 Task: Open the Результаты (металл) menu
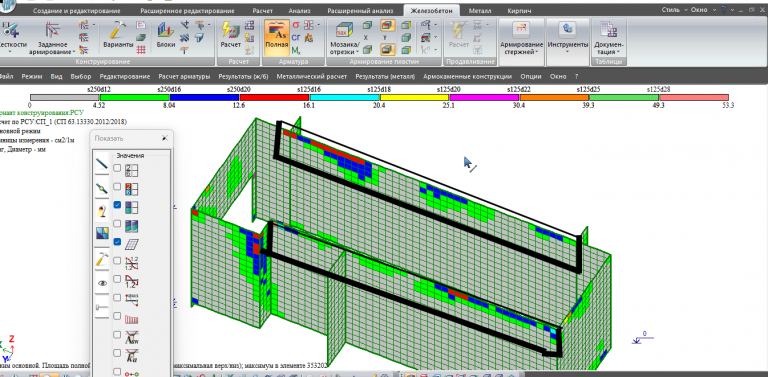(385, 76)
